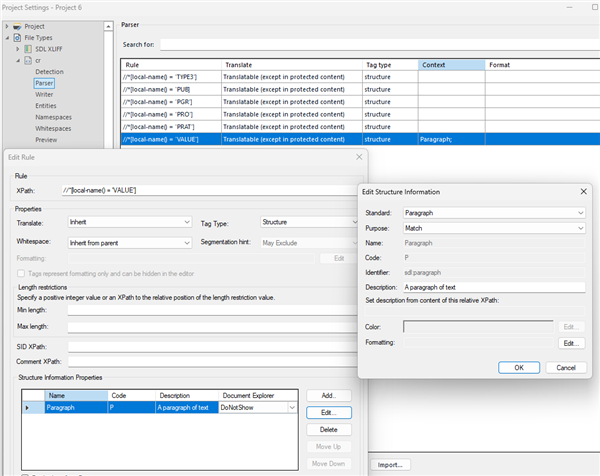
Task: Select Whitespaces in the settings tree
Action: point(53,129)
